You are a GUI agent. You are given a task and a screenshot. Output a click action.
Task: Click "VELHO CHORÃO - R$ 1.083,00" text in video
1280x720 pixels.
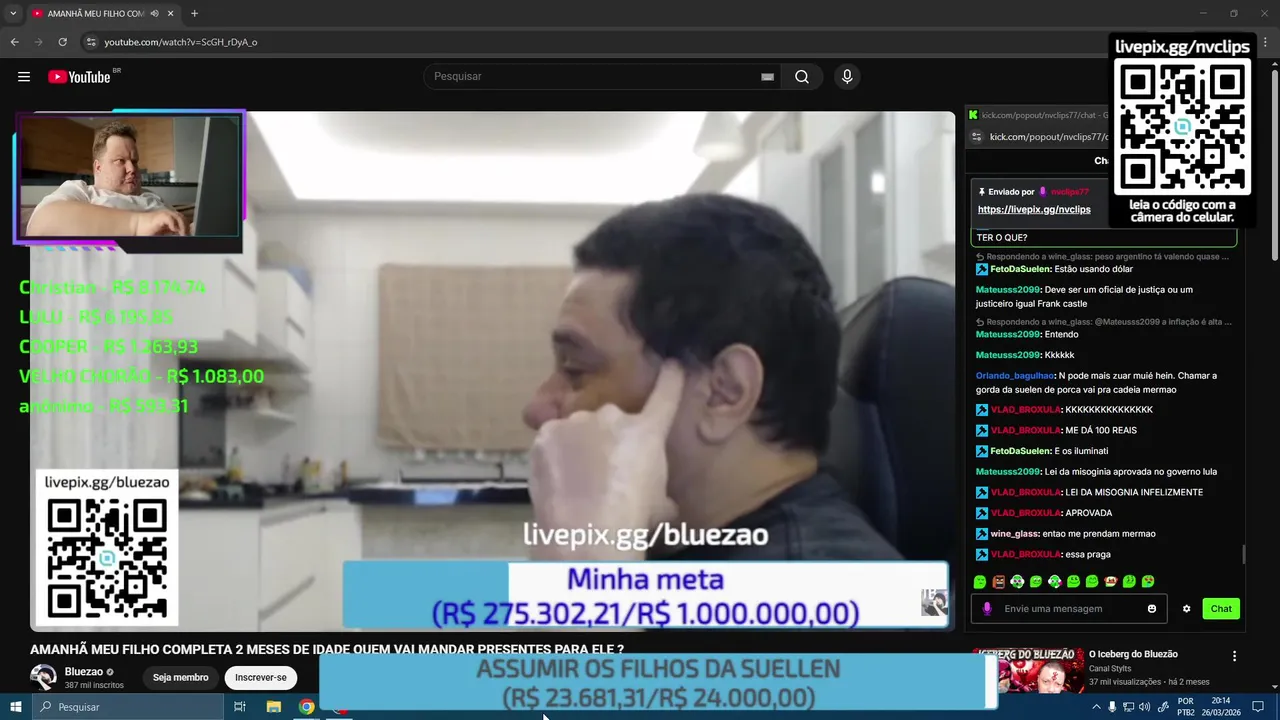pyautogui.click(x=141, y=377)
